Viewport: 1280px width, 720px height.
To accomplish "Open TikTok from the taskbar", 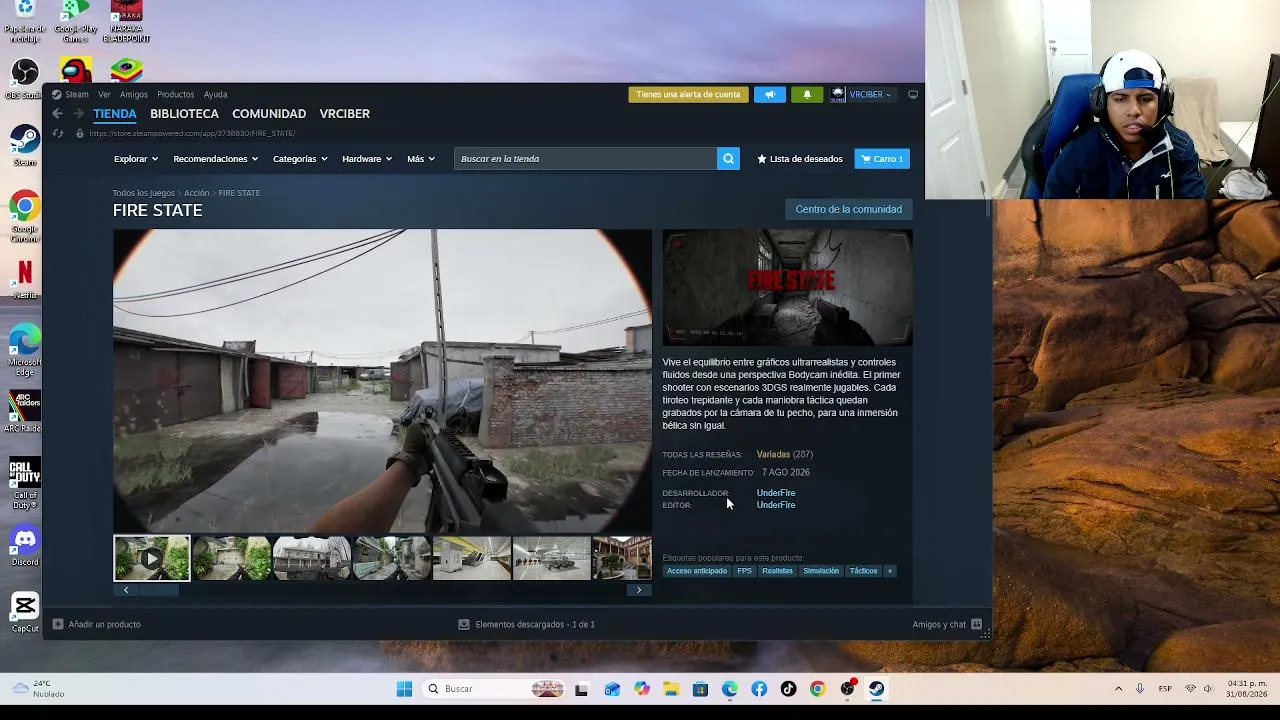I will pos(788,689).
